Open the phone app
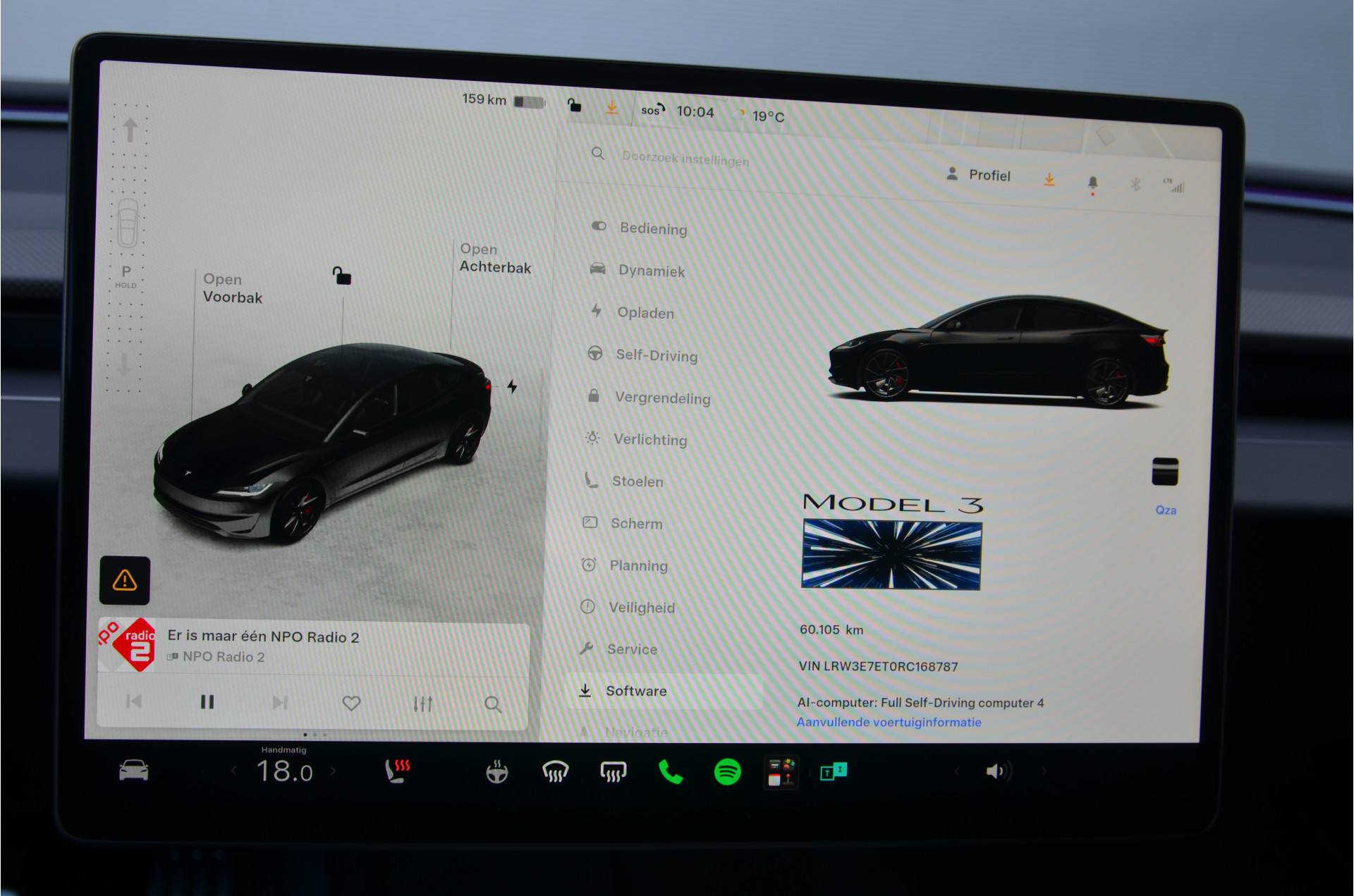This screenshot has height=896, width=1354. (x=670, y=773)
